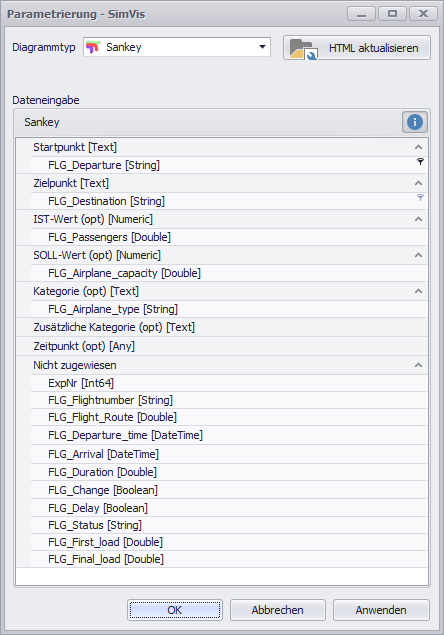The image size is (444, 635).
Task: Select the FLG_Passengers [Double] field
Action: click(x=229, y=237)
